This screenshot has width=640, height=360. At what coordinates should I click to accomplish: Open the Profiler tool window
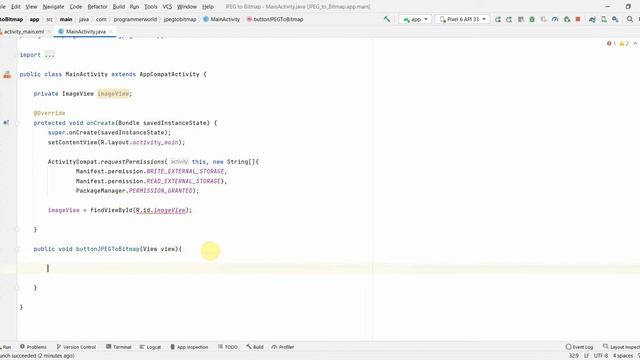283,347
